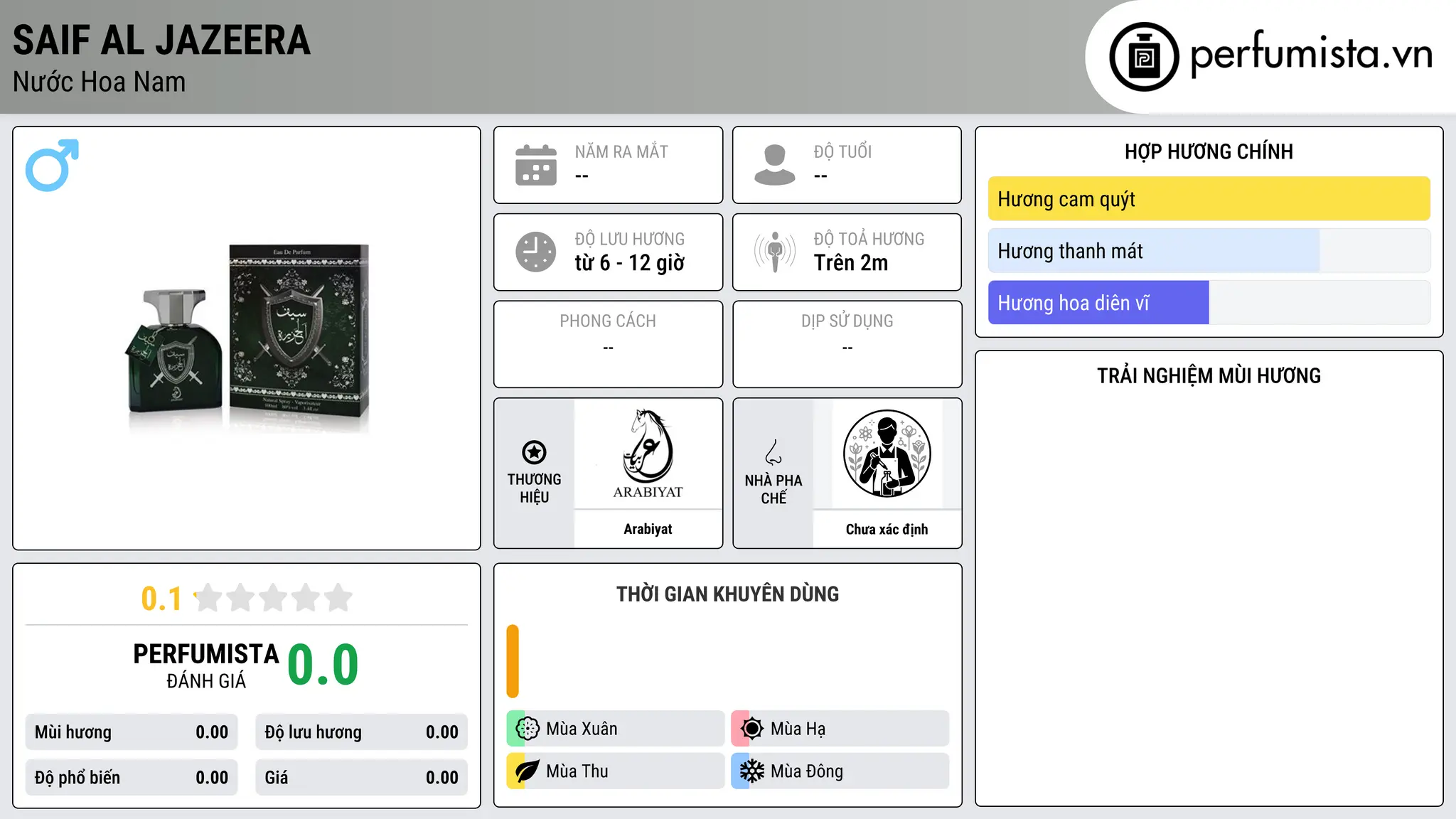Select the Hương thanh mát accord bar
The height and width of the screenshot is (819, 1456).
(1209, 250)
